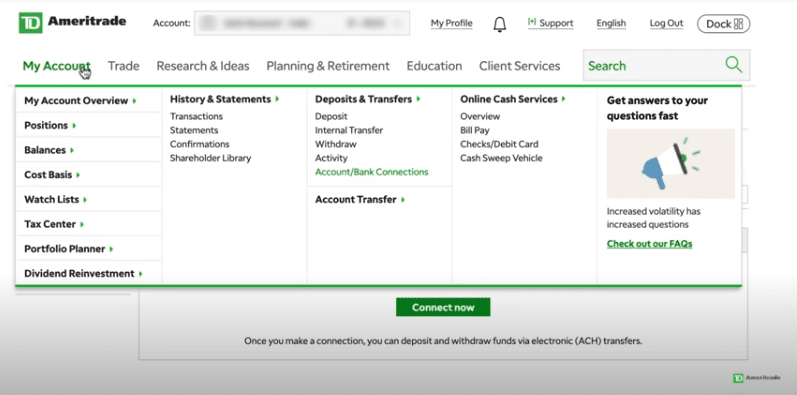This screenshot has height=395, width=797.
Task: Click the Dock button
Action: [724, 23]
